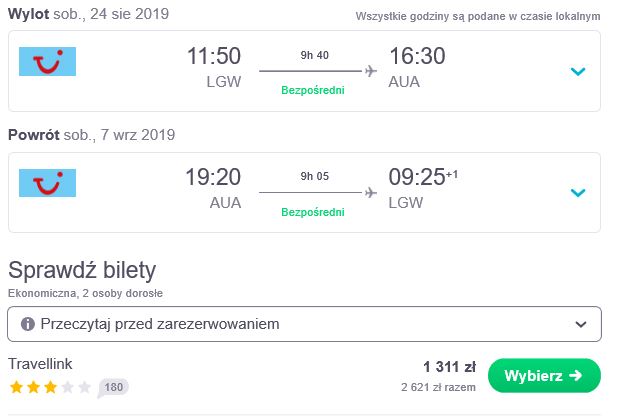
Task: Expand the Przeczytaj przed zarezerwowaniem dropdown arrow
Action: click(x=580, y=325)
